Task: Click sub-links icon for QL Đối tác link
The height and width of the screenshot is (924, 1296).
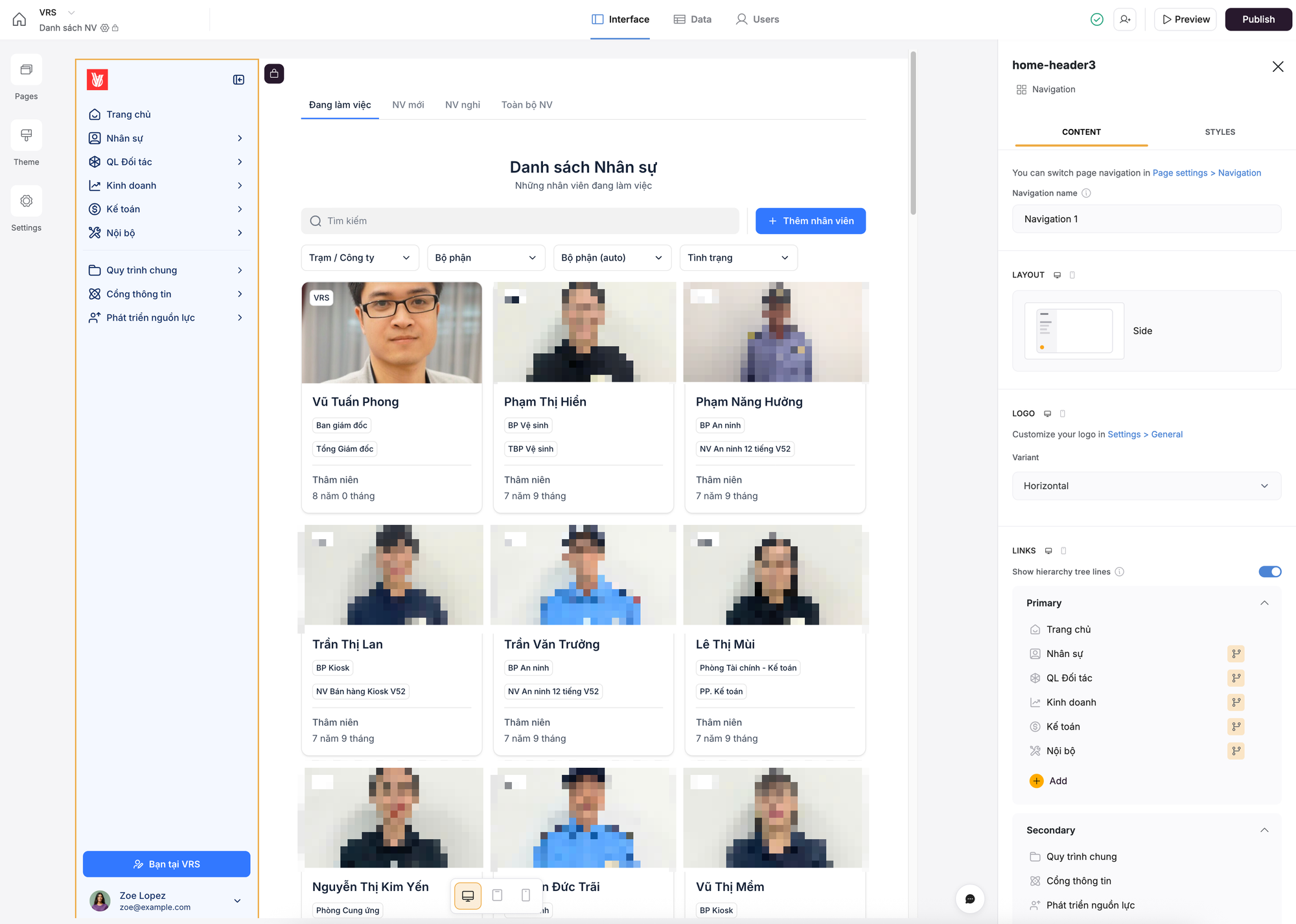Action: click(x=1236, y=678)
